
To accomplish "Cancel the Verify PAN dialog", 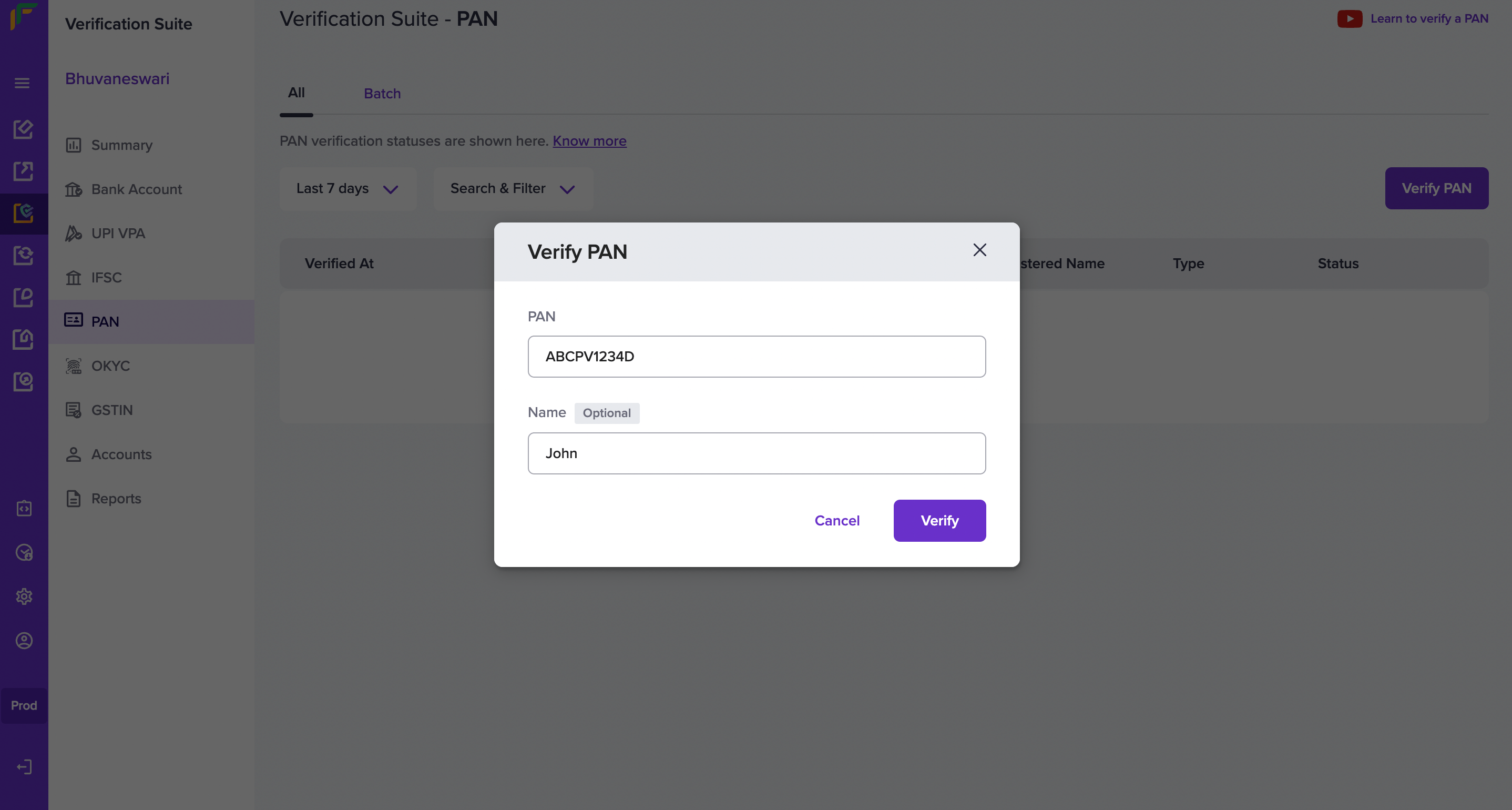I will pos(836,520).
